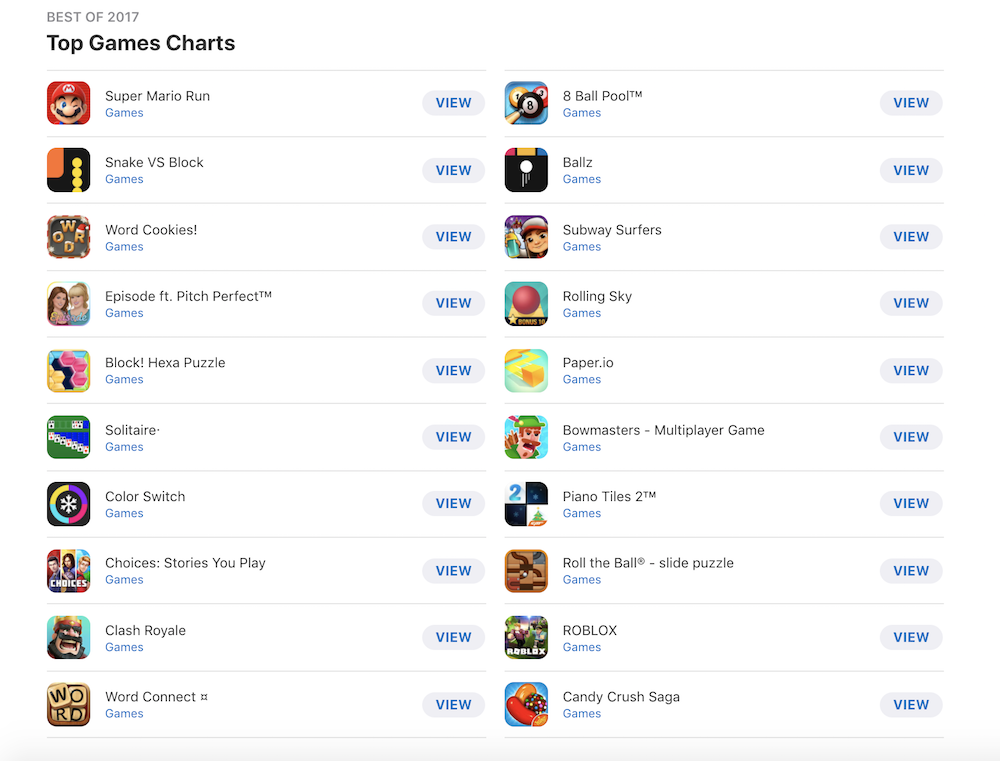Hit VIEW next to Word Connect
The width and height of the screenshot is (1000, 761).
453,704
